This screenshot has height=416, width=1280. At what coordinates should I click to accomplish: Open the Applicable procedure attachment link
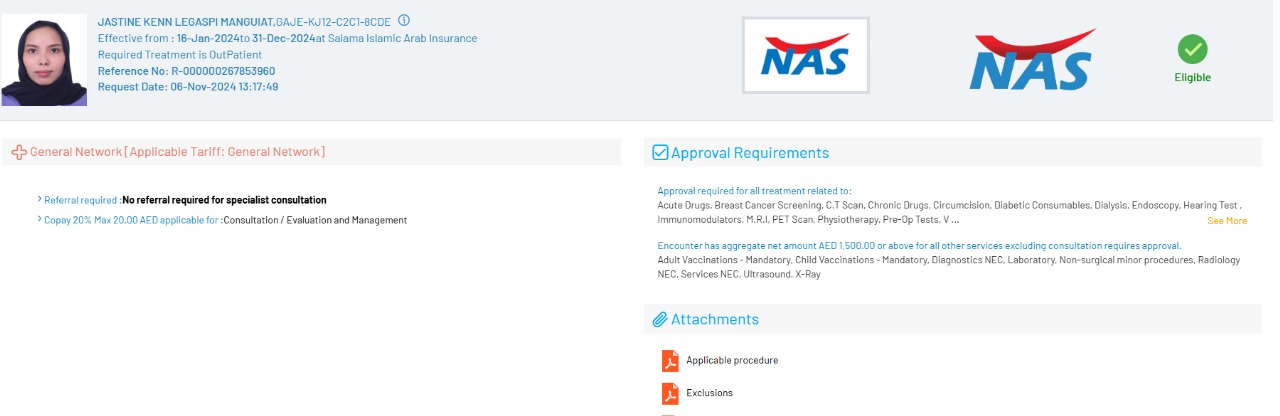tap(732, 360)
